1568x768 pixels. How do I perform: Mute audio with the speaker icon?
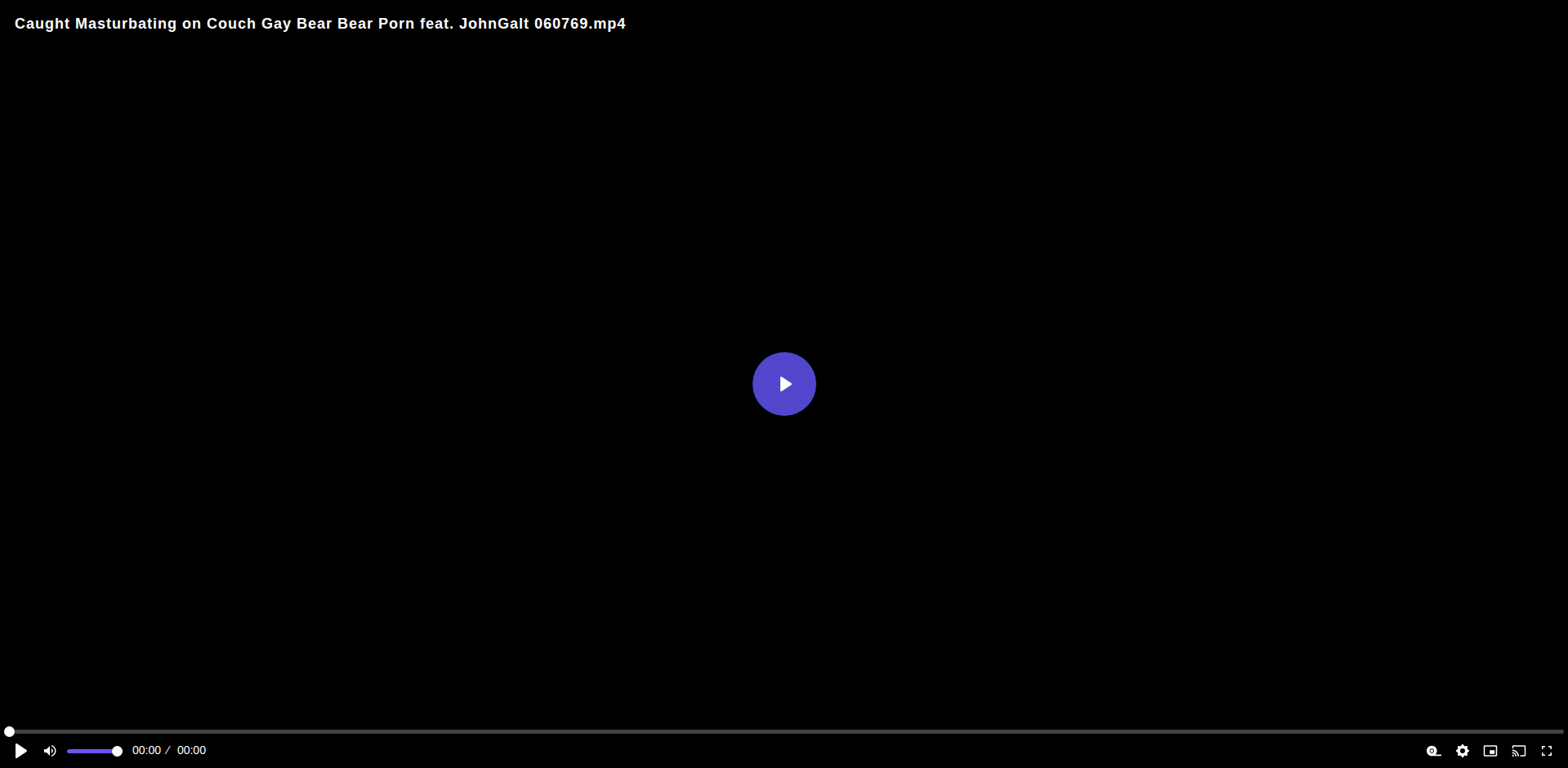(x=50, y=751)
